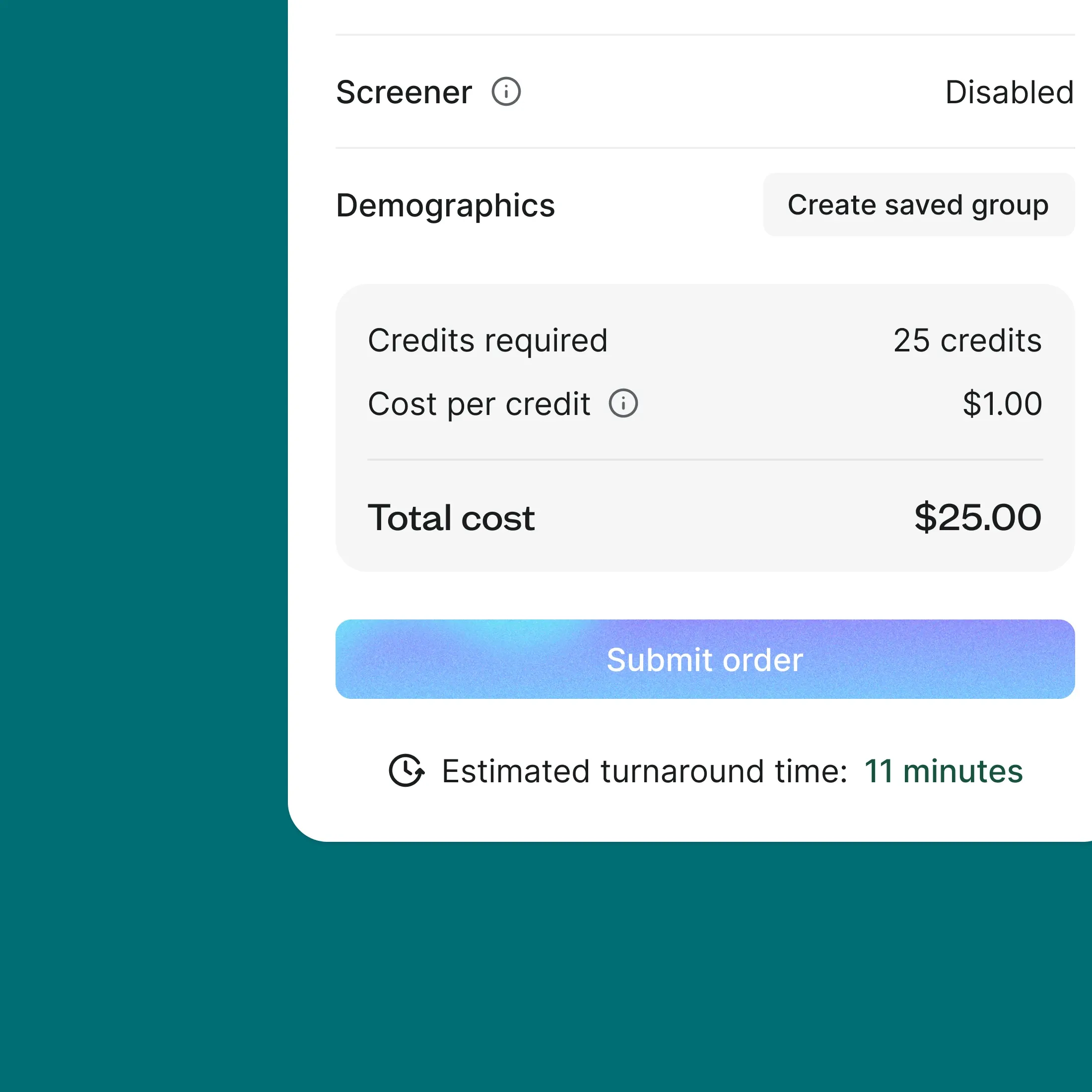The width and height of the screenshot is (1092, 1092).
Task: Click the Total cost label
Action: [451, 518]
